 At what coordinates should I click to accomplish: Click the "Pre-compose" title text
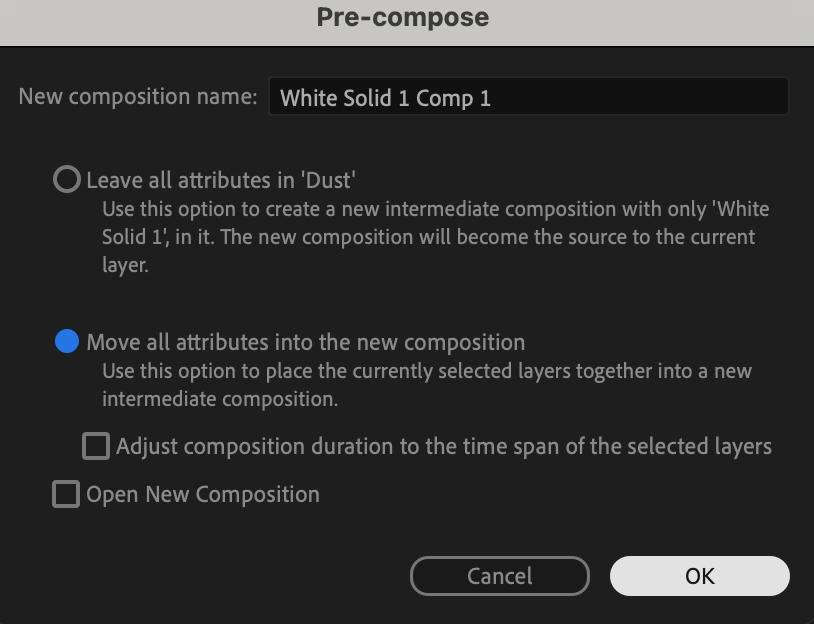(403, 17)
